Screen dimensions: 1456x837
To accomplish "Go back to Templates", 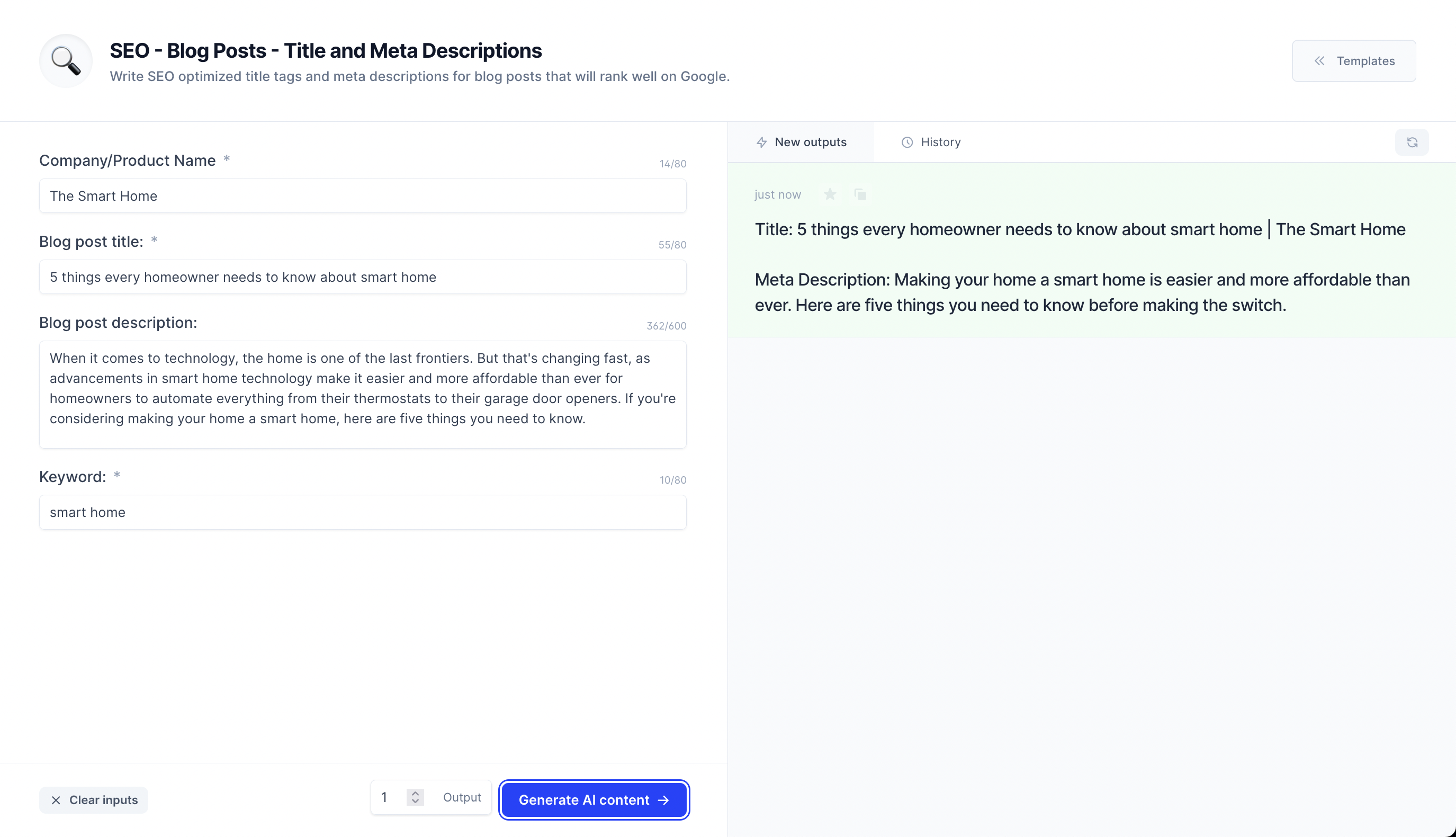I will (x=1354, y=61).
